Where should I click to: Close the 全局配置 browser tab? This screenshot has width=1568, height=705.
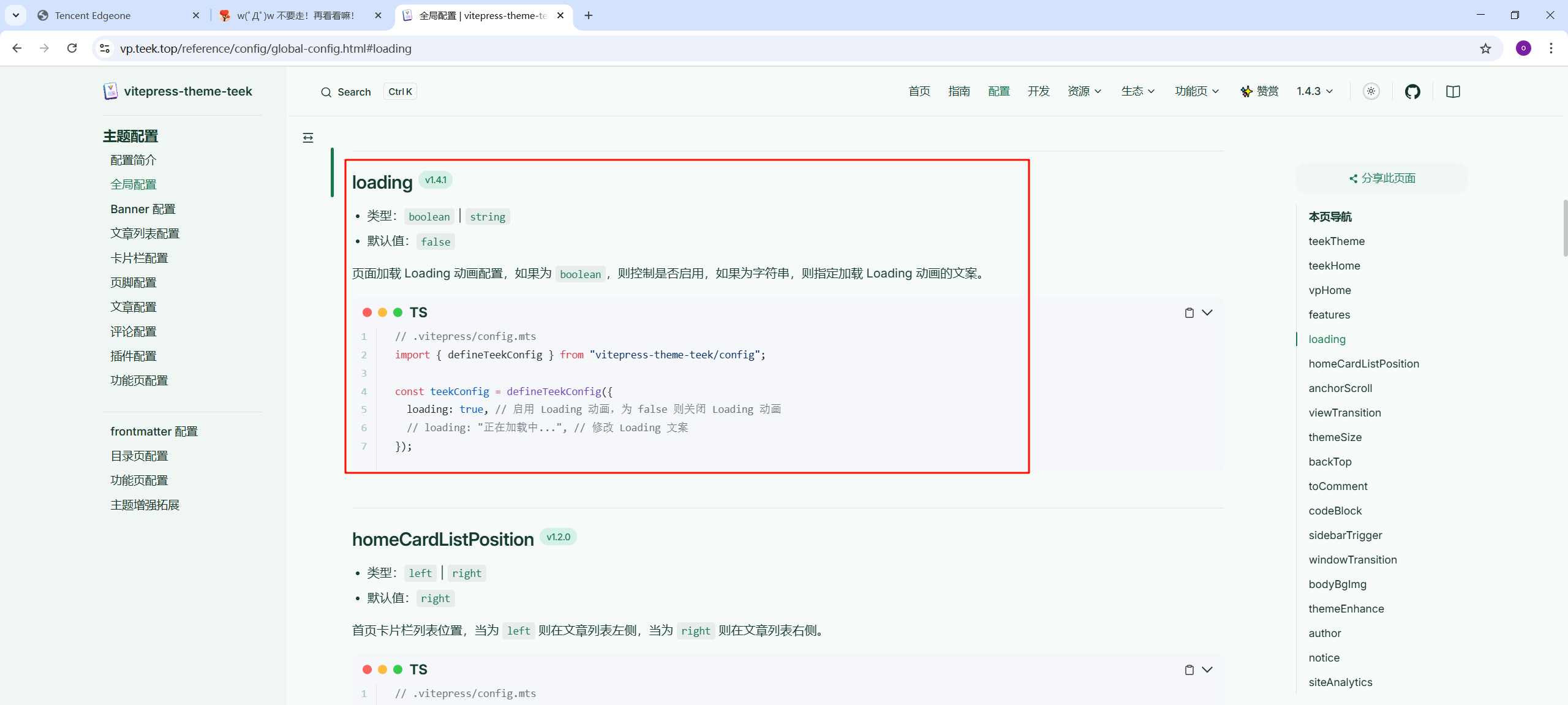point(560,15)
